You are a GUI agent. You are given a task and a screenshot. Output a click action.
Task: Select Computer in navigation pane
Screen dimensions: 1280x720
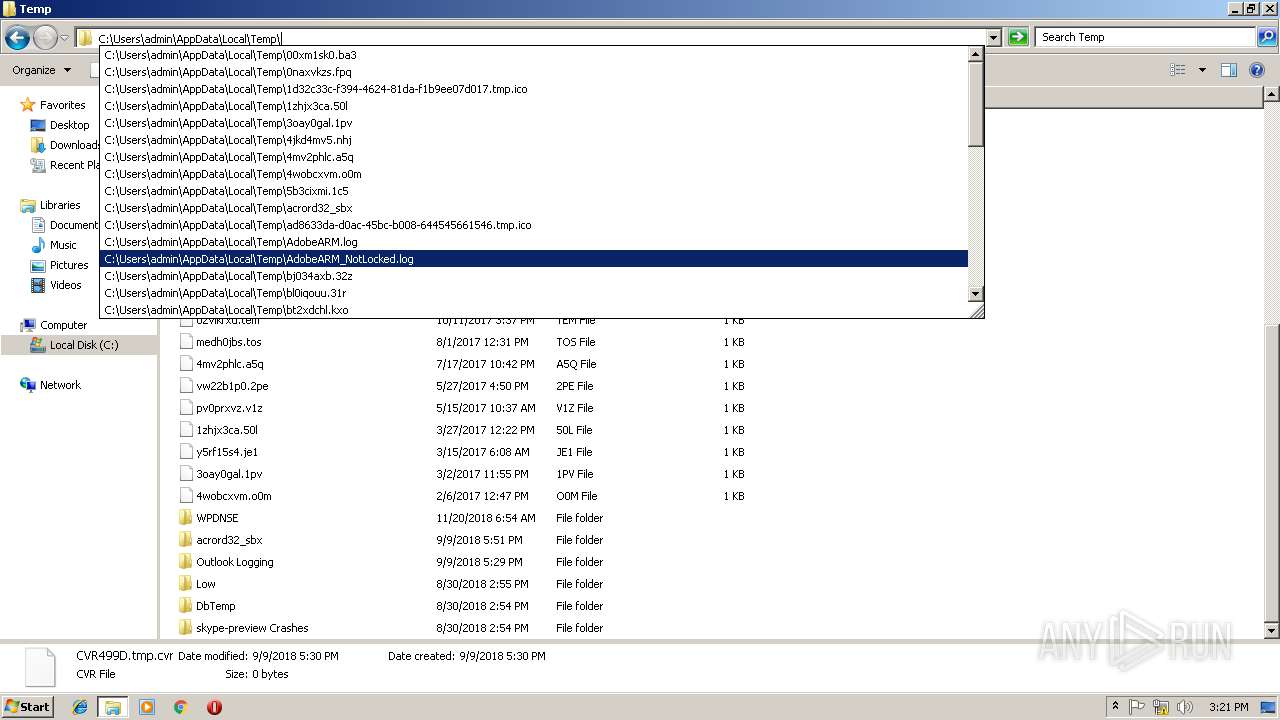63,325
